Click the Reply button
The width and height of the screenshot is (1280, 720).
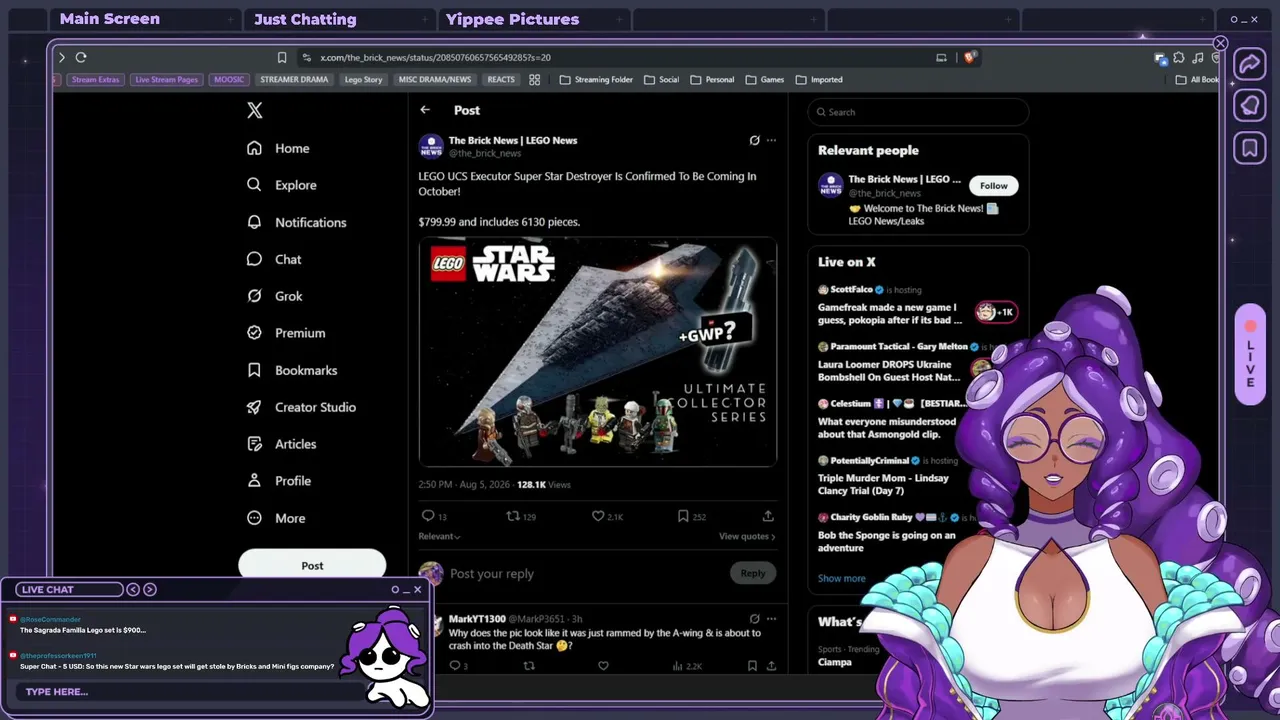(753, 573)
